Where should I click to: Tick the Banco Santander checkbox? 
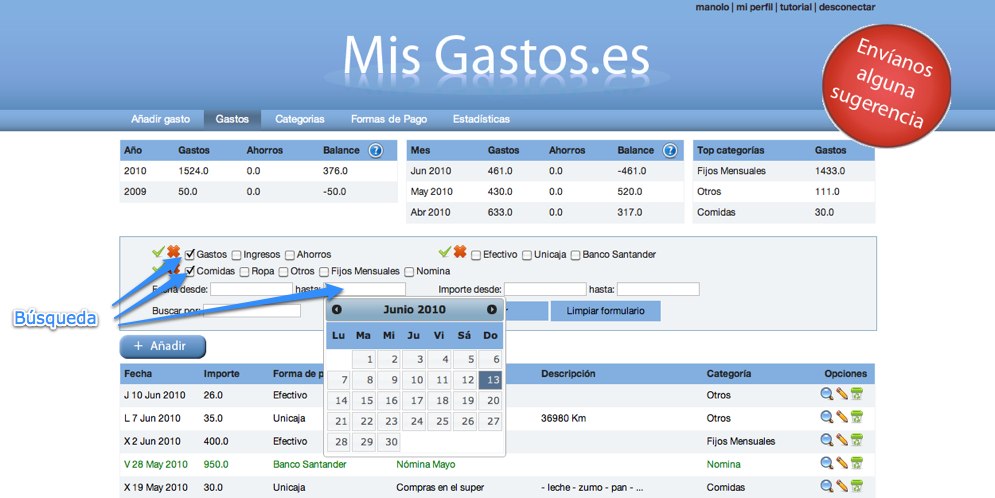[576, 255]
